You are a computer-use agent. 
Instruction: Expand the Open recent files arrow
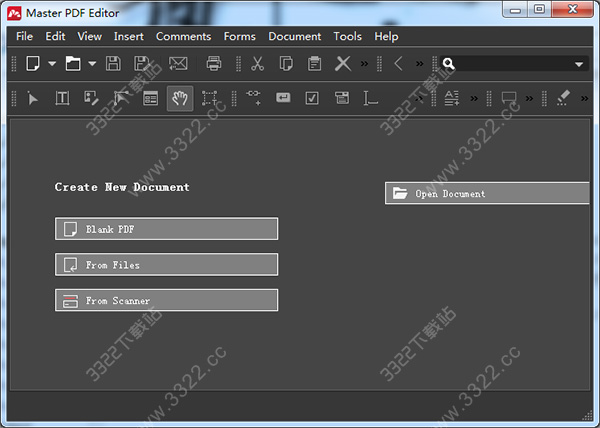pyautogui.click(x=92, y=63)
